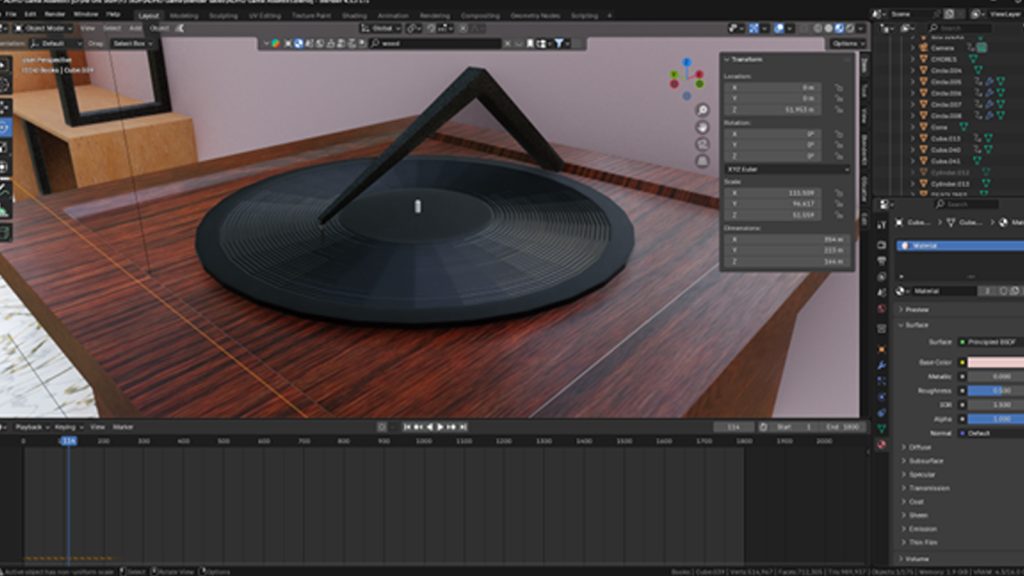Image resolution: width=1024 pixels, height=576 pixels.
Task: Open the Material properties tab icon
Action: click(x=881, y=443)
